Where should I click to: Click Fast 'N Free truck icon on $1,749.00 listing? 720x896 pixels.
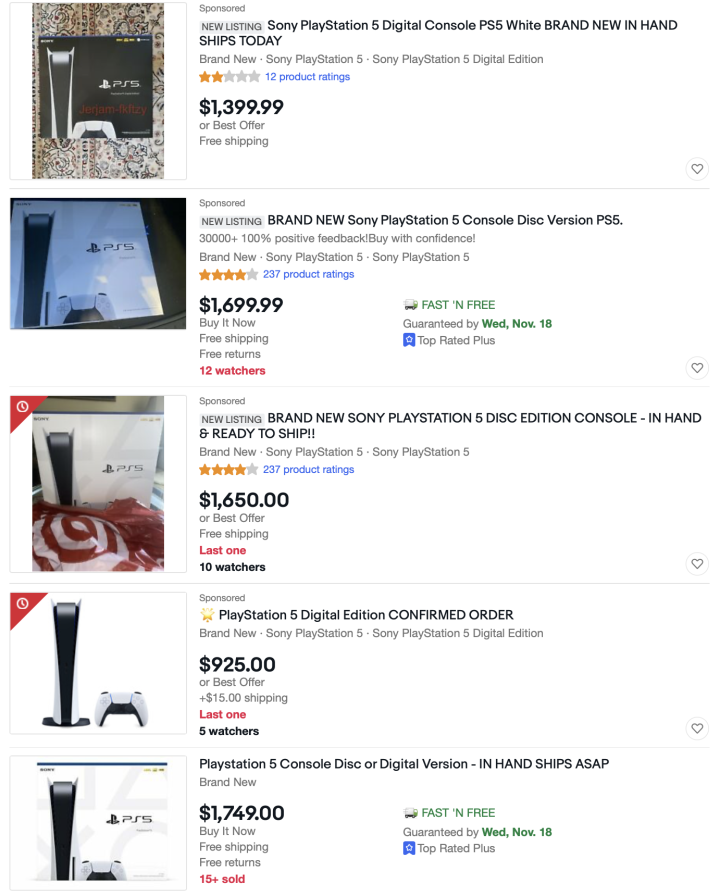point(410,813)
